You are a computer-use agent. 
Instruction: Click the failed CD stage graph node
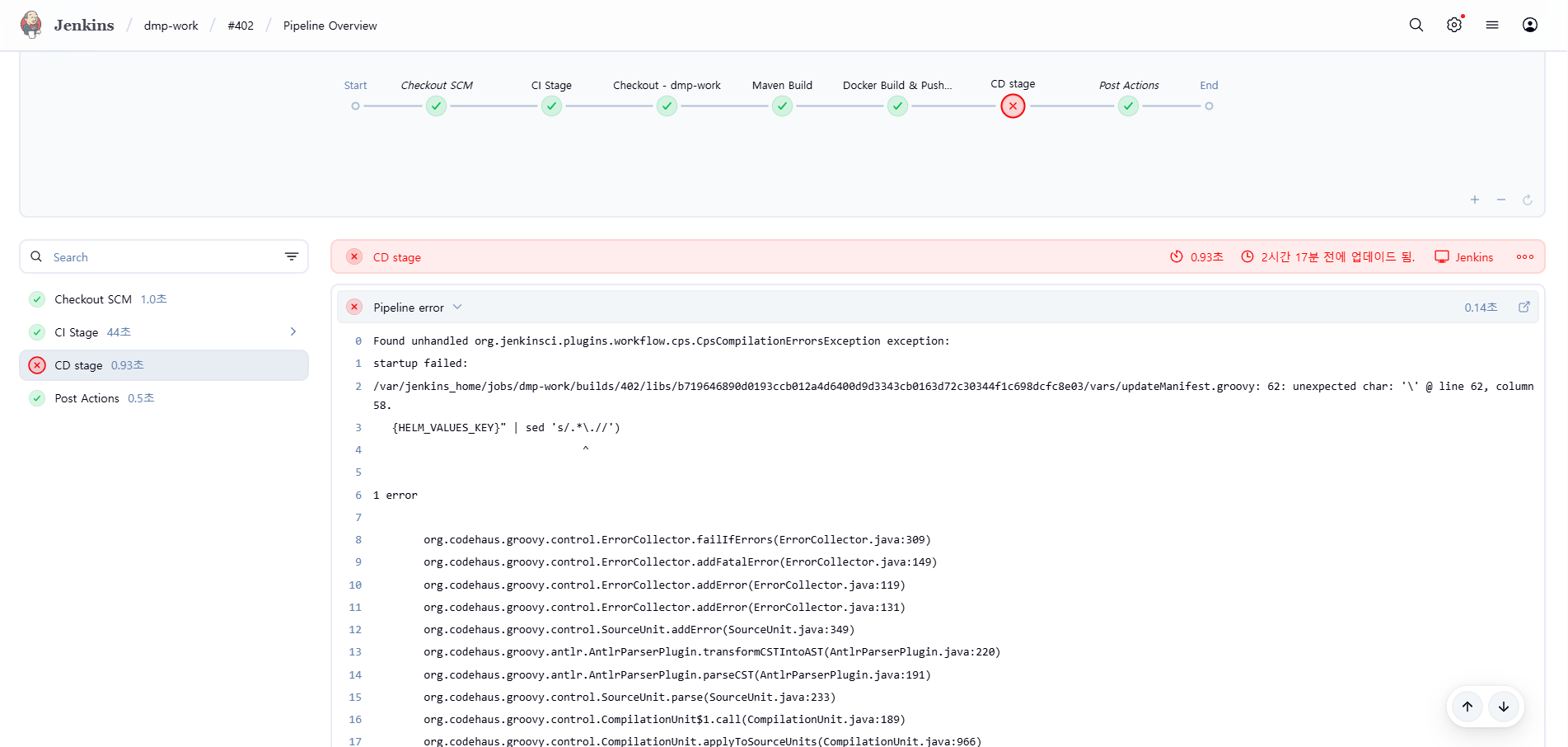click(1013, 106)
